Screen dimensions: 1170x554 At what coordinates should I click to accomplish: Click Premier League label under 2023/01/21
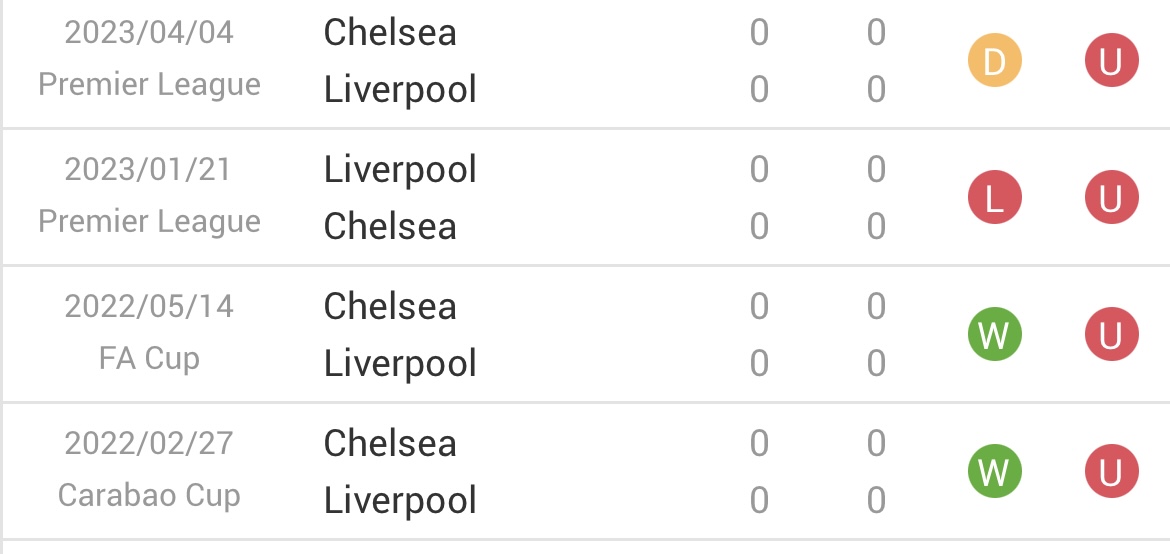point(149,222)
